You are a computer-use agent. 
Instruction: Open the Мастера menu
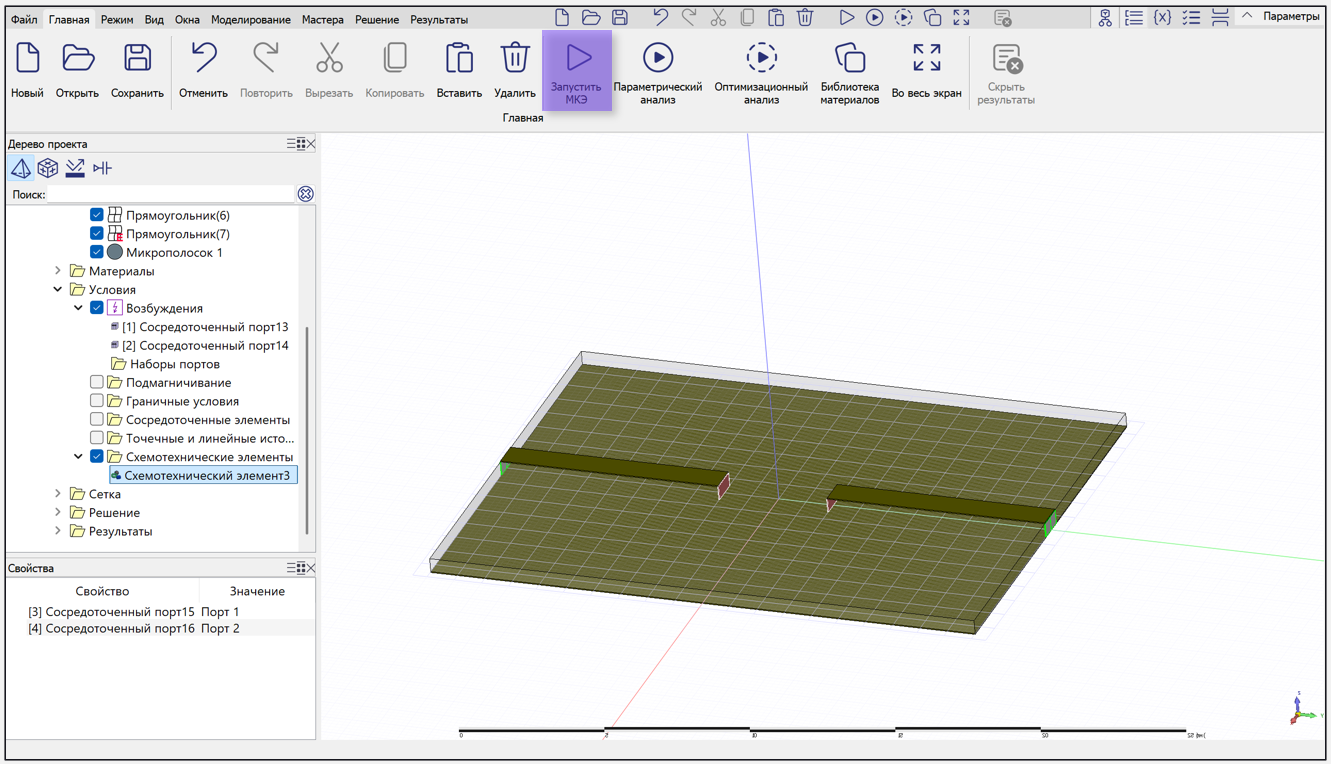pos(322,19)
